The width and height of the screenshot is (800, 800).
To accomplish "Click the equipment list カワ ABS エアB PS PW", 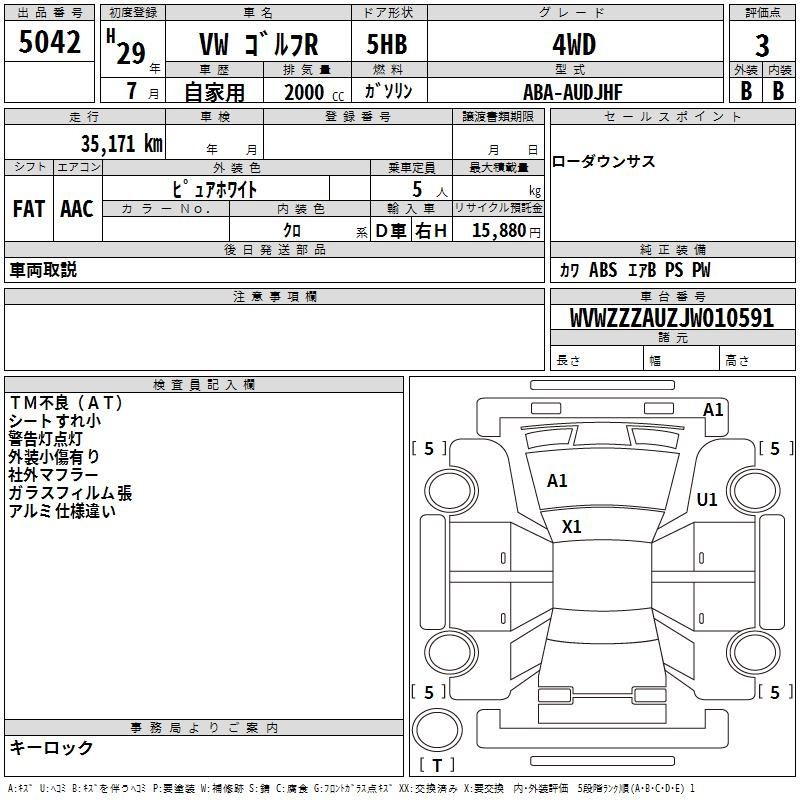I will pos(634,270).
